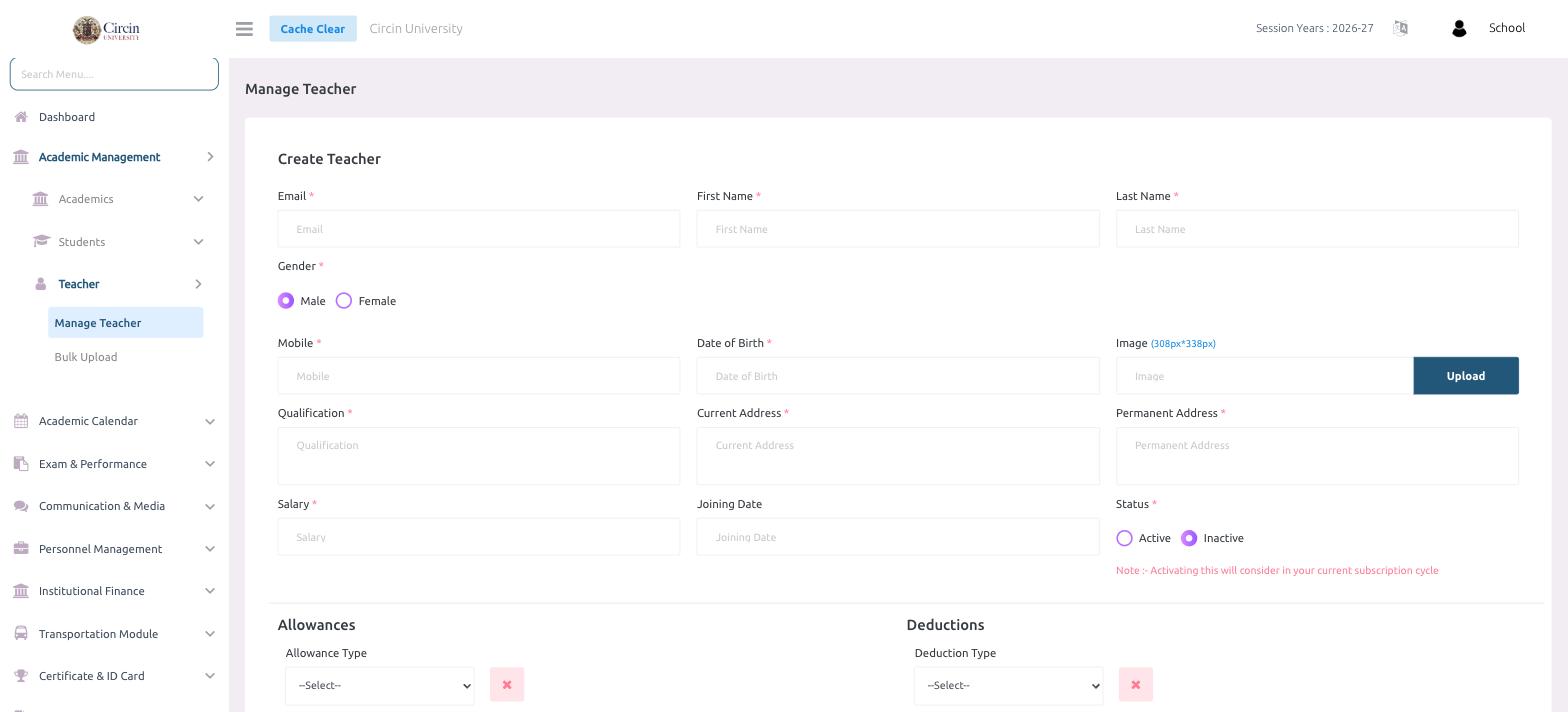Set status to Active
The width and height of the screenshot is (1568, 712).
tap(1124, 538)
